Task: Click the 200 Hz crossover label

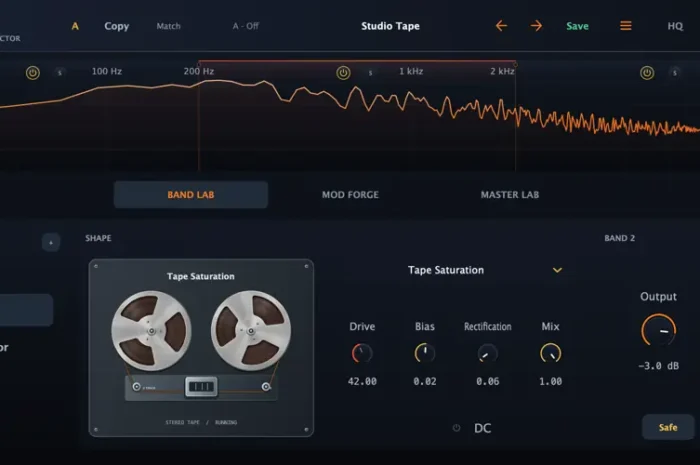Action: click(199, 71)
